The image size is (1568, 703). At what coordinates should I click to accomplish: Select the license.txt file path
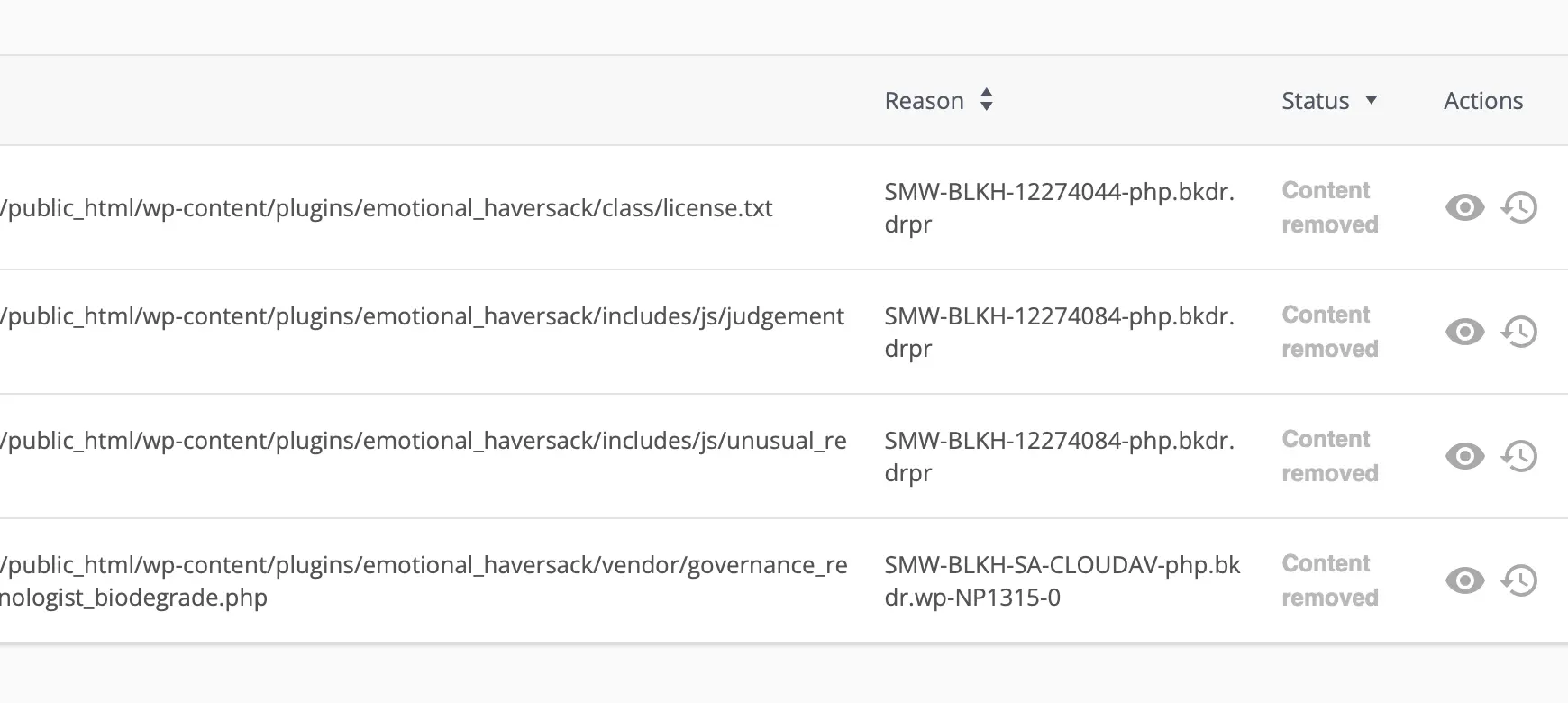coord(387,208)
